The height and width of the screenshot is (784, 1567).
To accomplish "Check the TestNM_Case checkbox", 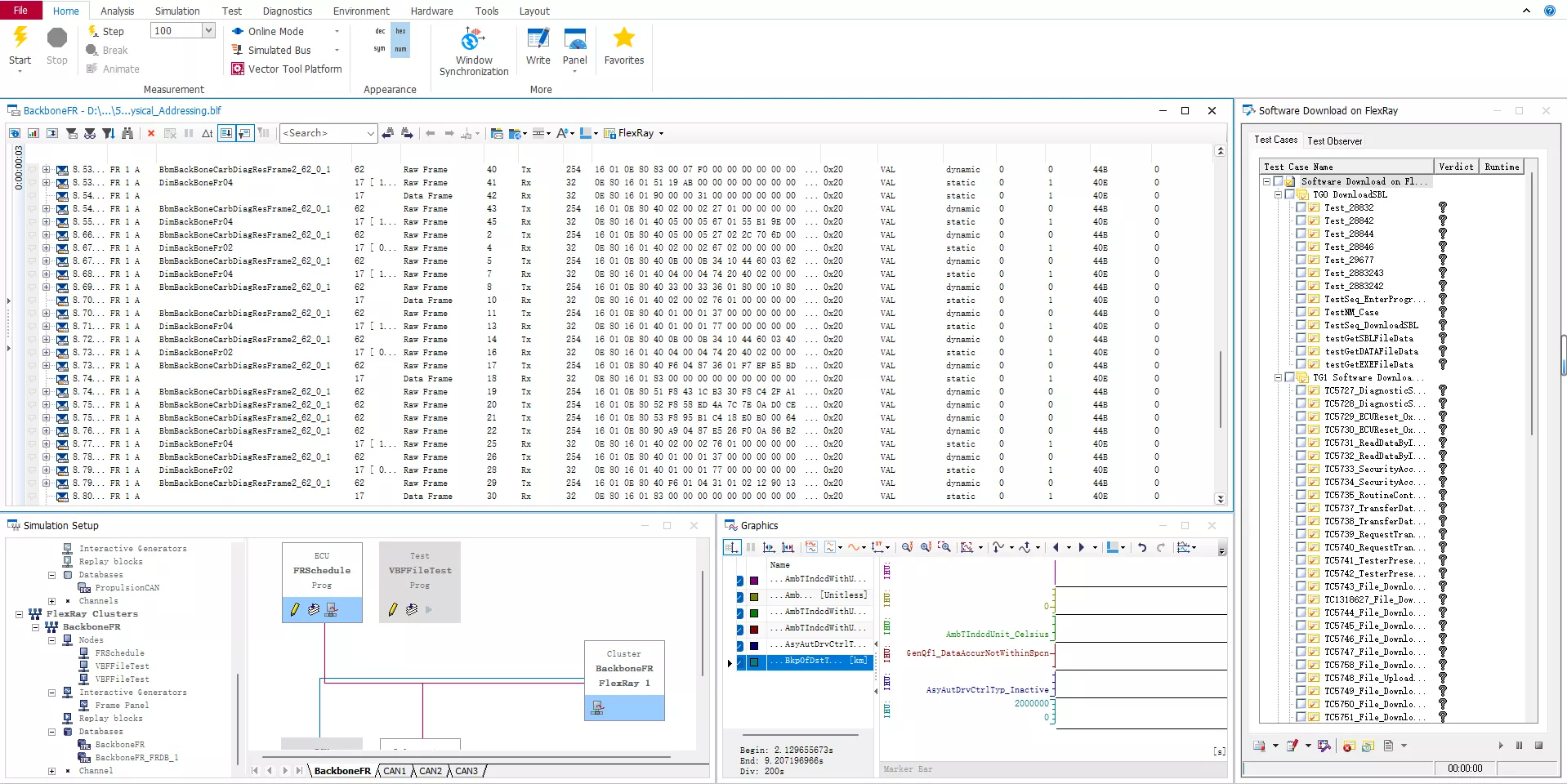I will point(1301,312).
